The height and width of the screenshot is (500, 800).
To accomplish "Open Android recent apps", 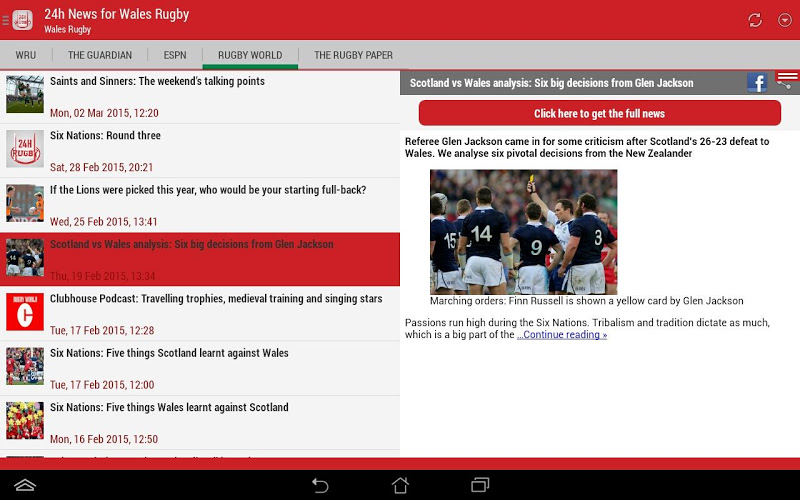I will click(480, 485).
